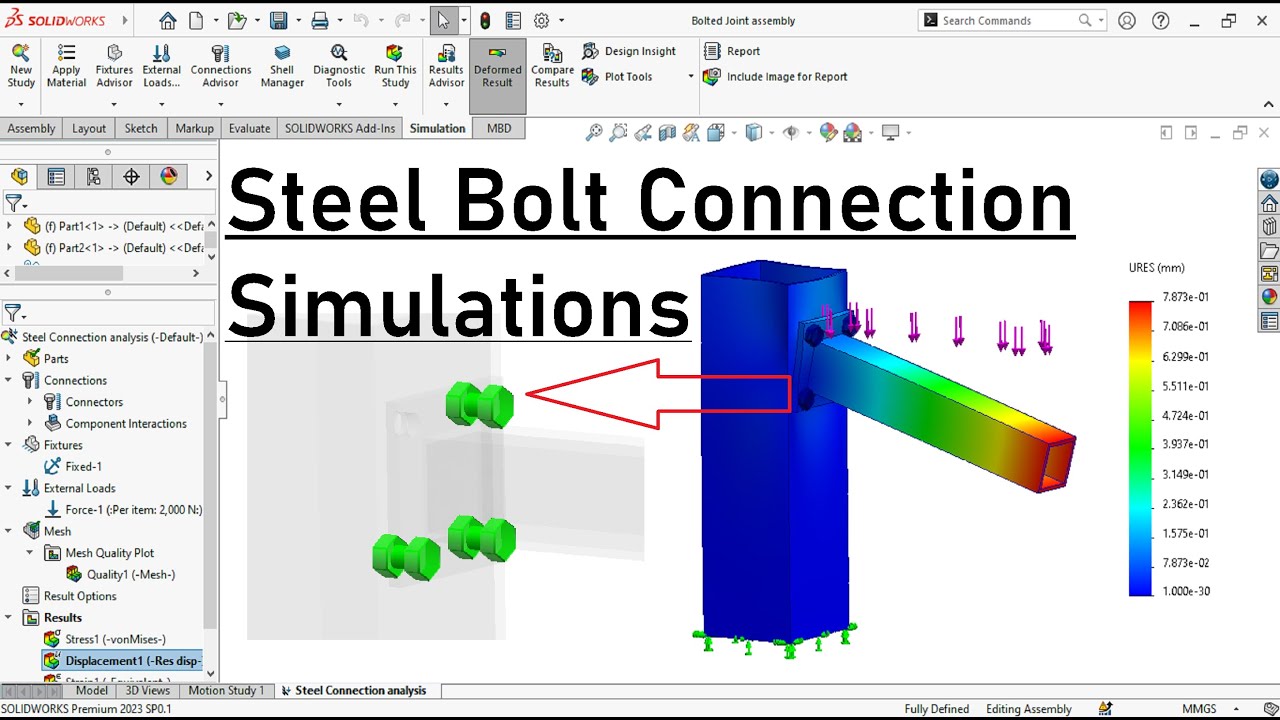Viewport: 1280px width, 720px height.
Task: Click Compare Results
Action: coord(551,66)
